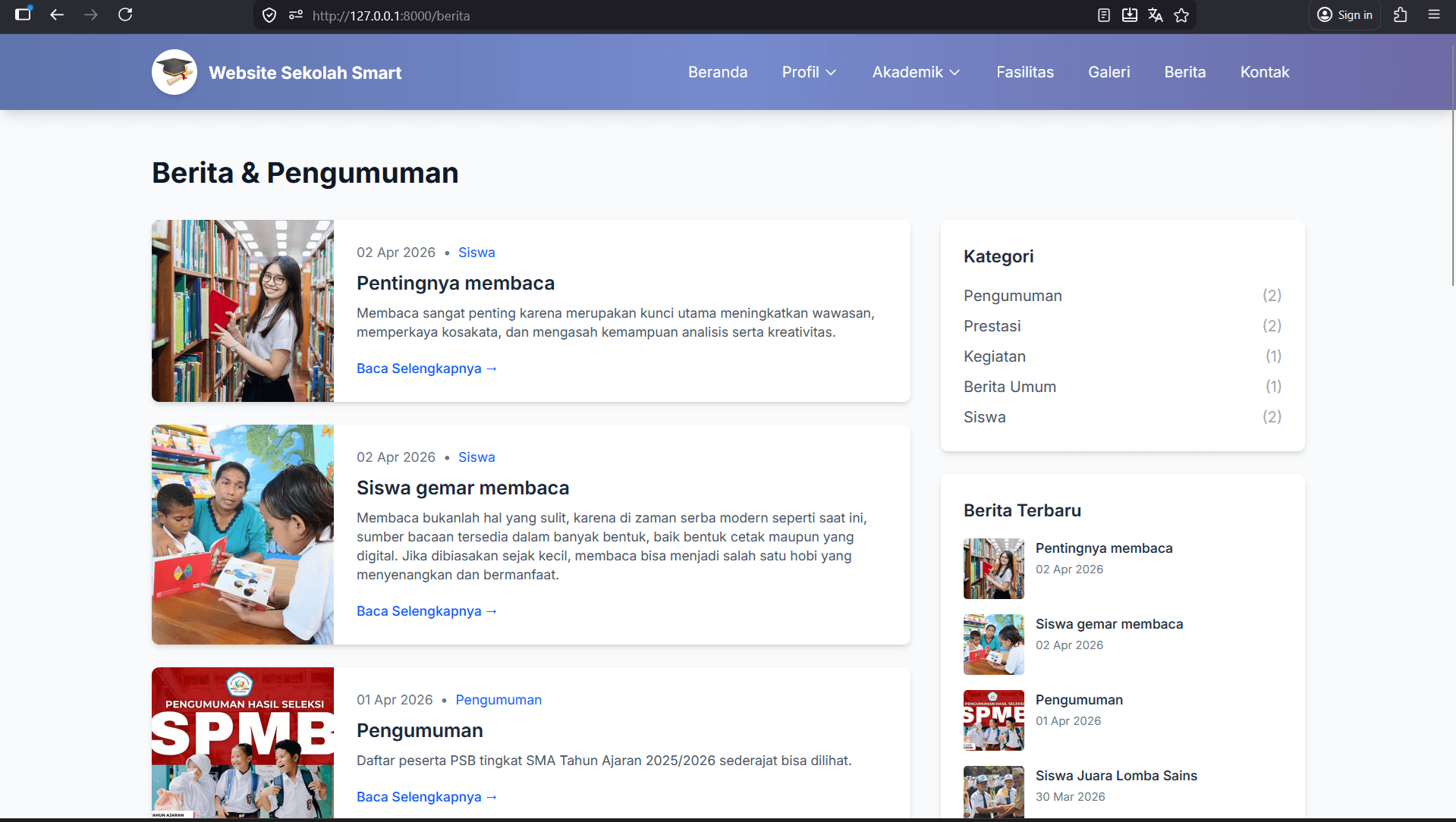Open the browser hamburger menu
Image resolution: width=1456 pixels, height=822 pixels.
click(1434, 14)
